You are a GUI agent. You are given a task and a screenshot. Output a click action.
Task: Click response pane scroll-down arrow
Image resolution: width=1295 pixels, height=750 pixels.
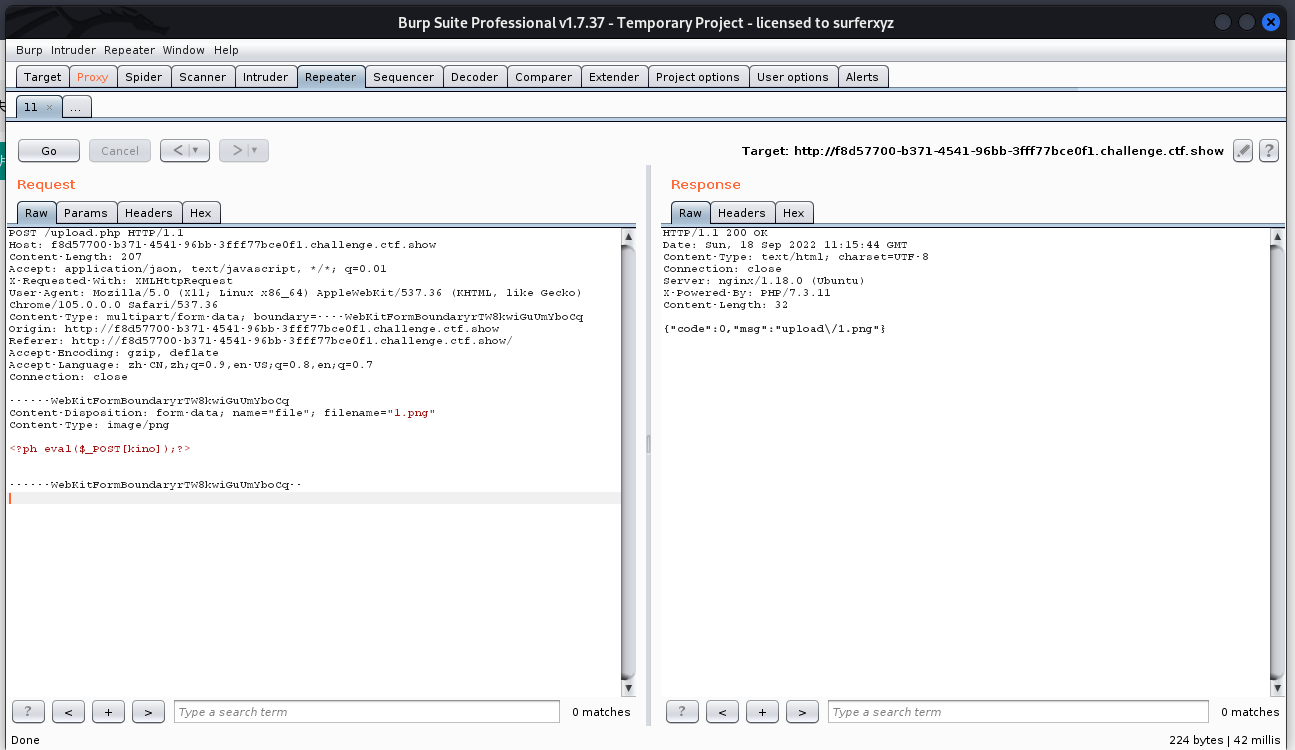(x=1276, y=688)
